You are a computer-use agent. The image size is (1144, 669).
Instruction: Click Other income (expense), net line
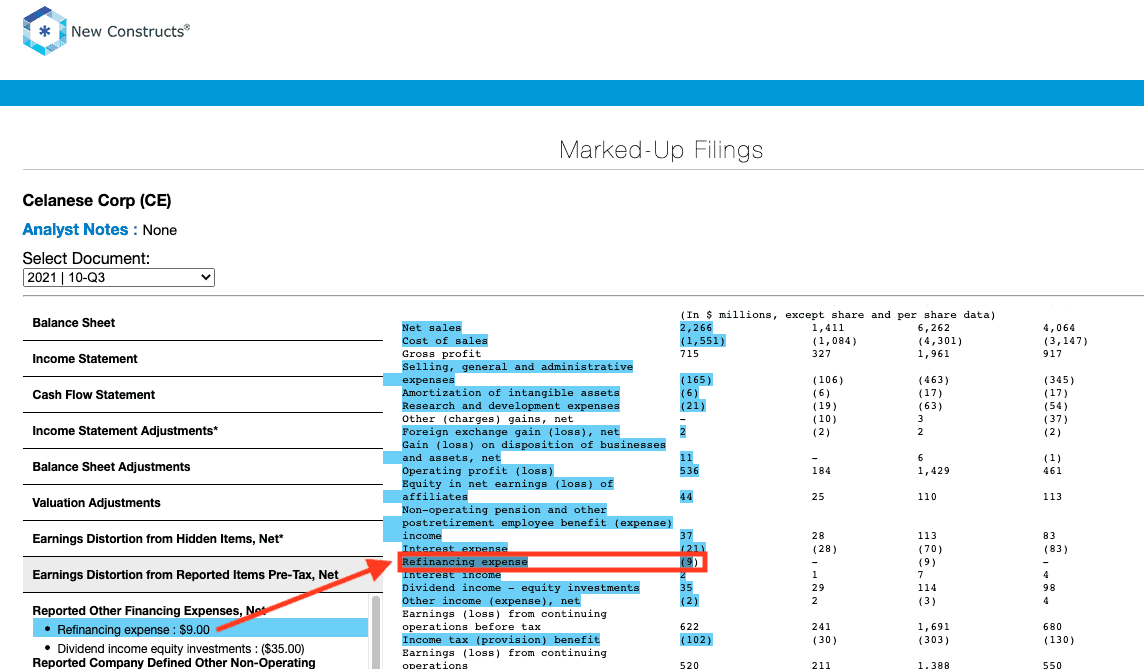[x=491, y=601]
